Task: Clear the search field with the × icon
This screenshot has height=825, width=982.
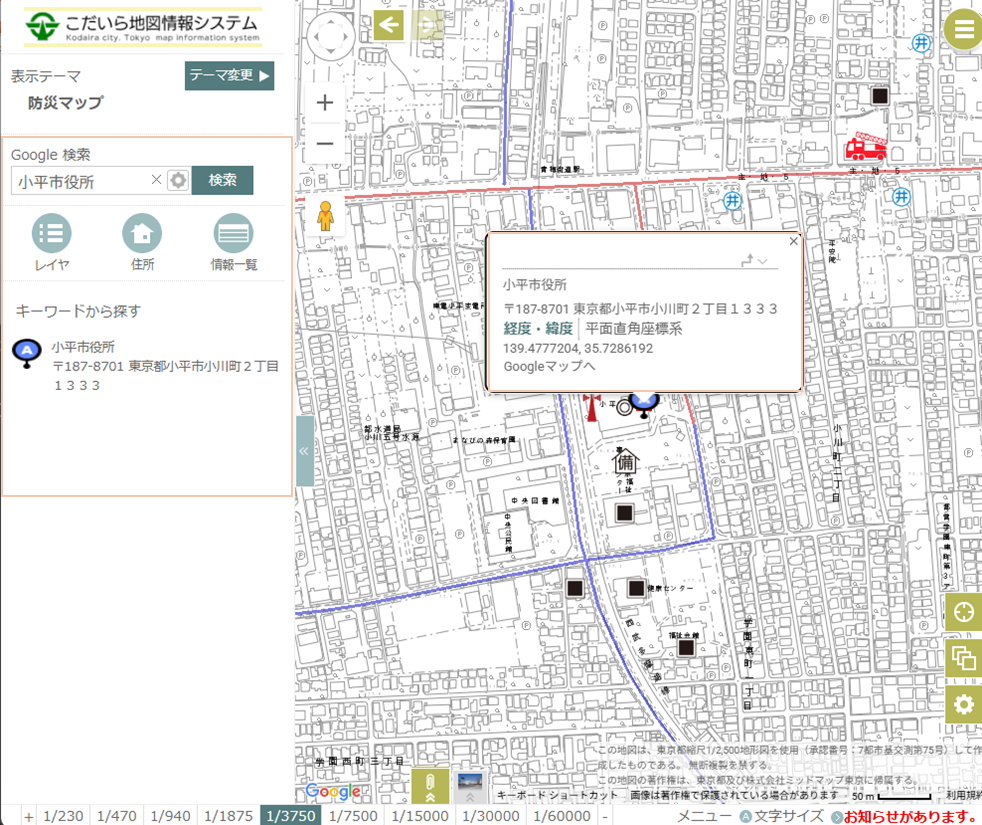Action: click(x=156, y=181)
